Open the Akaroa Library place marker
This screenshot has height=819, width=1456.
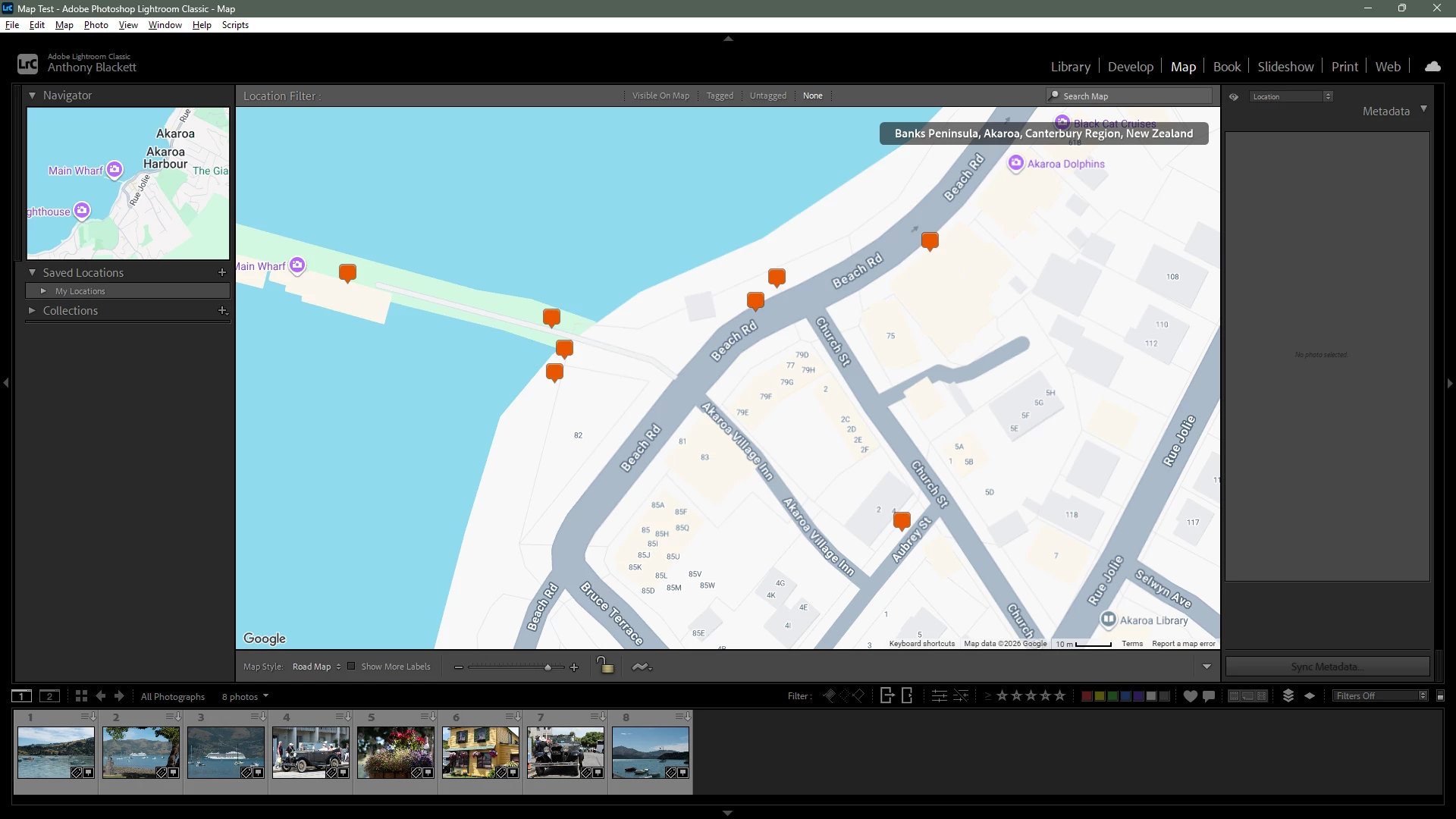pyautogui.click(x=1108, y=620)
